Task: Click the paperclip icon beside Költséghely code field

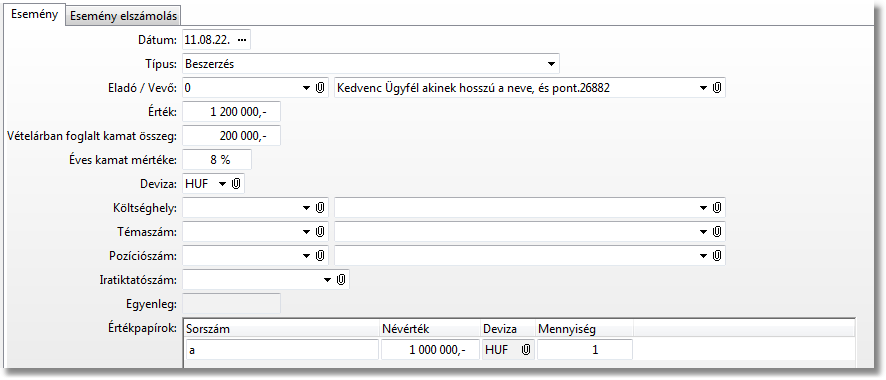Action: pyautogui.click(x=320, y=208)
